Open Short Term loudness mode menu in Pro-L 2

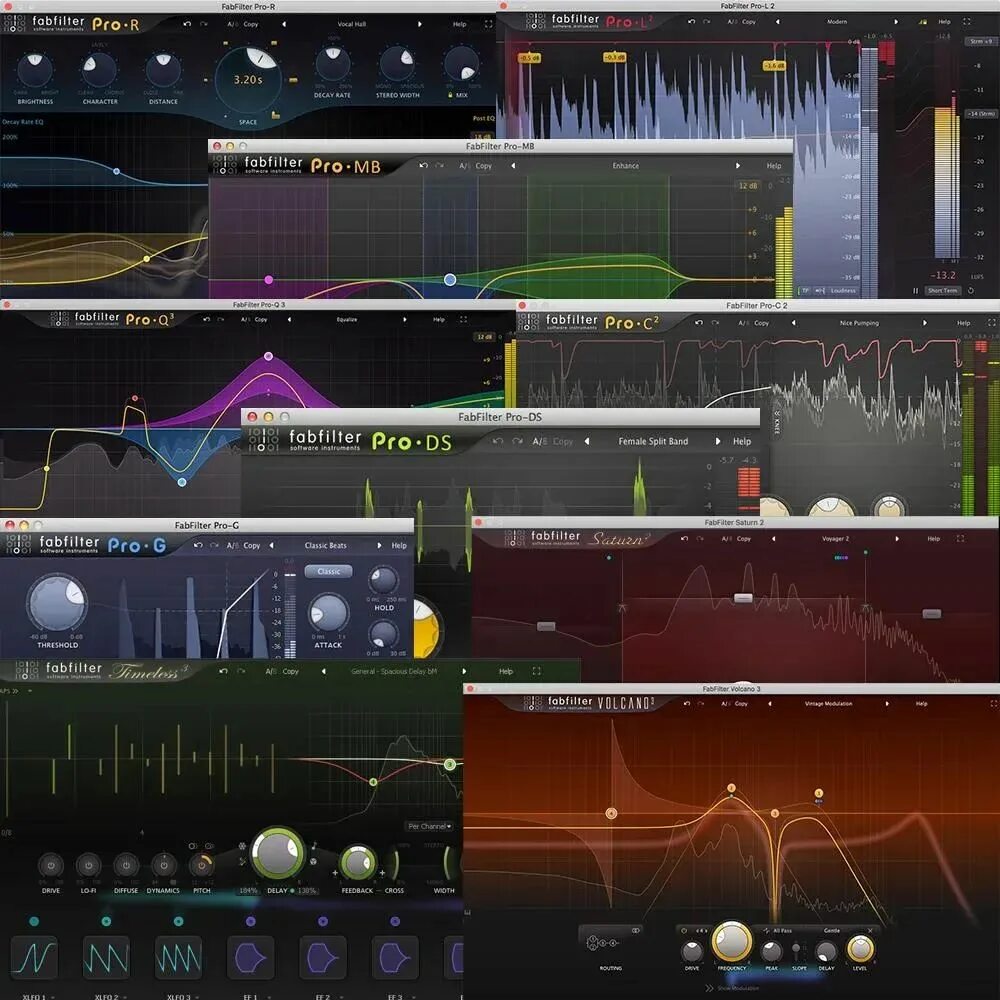tap(943, 291)
